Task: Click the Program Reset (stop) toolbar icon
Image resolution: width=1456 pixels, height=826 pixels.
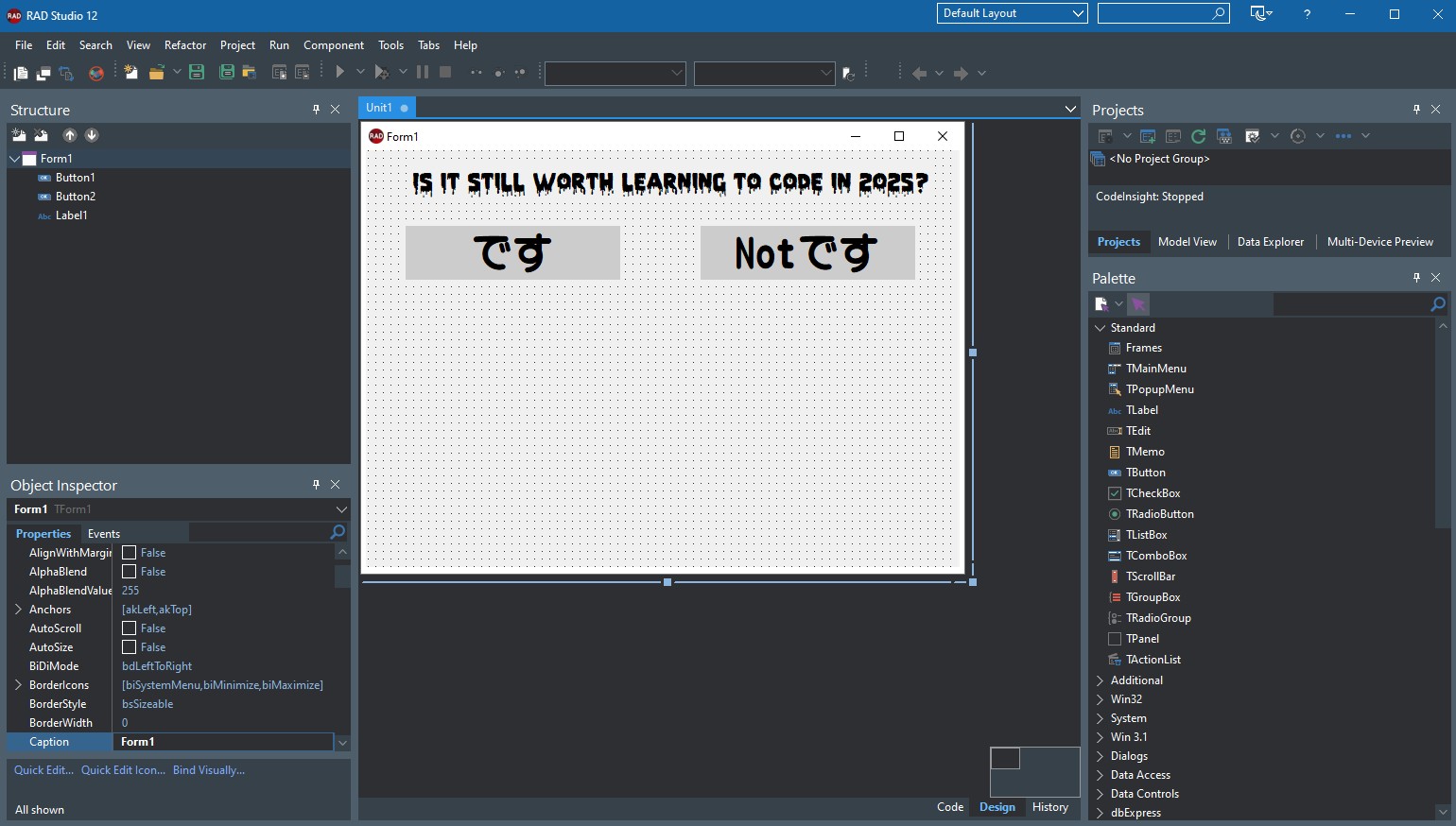Action: click(445, 72)
